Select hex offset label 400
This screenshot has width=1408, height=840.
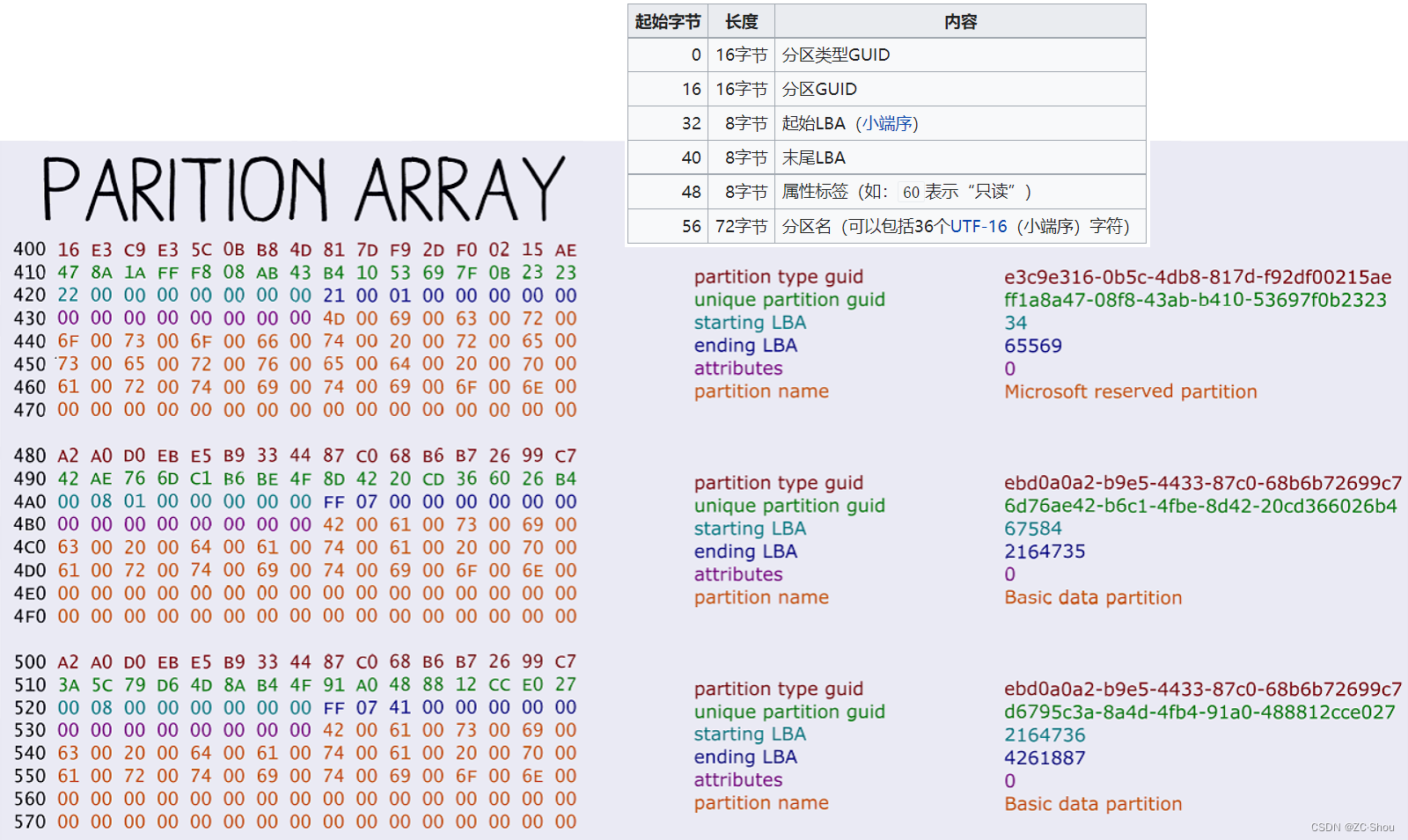coord(29,250)
